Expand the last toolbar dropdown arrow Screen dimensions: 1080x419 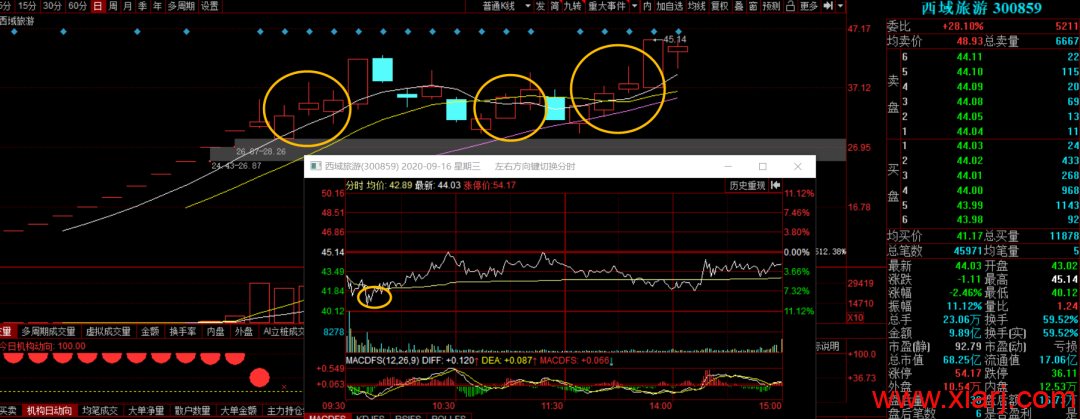coord(842,6)
